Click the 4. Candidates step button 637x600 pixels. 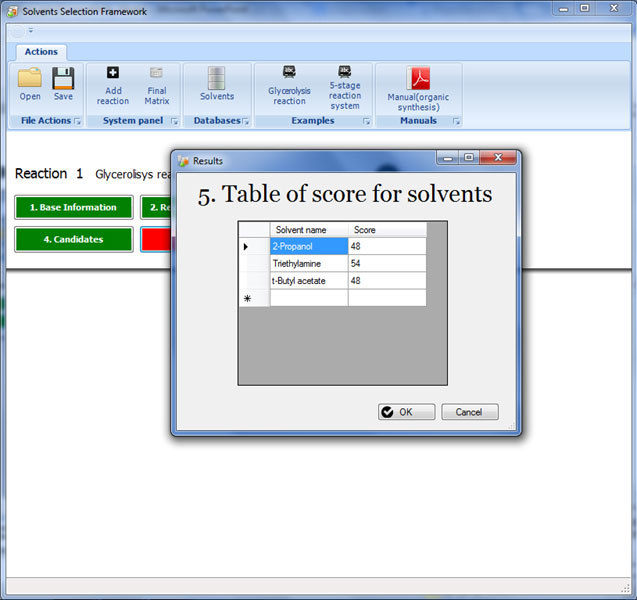73,240
